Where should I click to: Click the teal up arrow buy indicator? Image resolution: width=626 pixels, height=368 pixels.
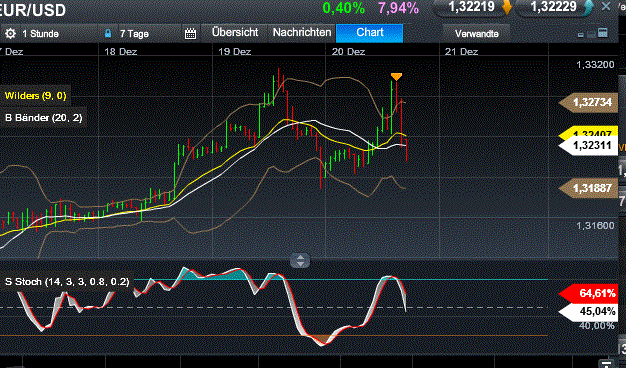pyautogui.click(x=588, y=8)
